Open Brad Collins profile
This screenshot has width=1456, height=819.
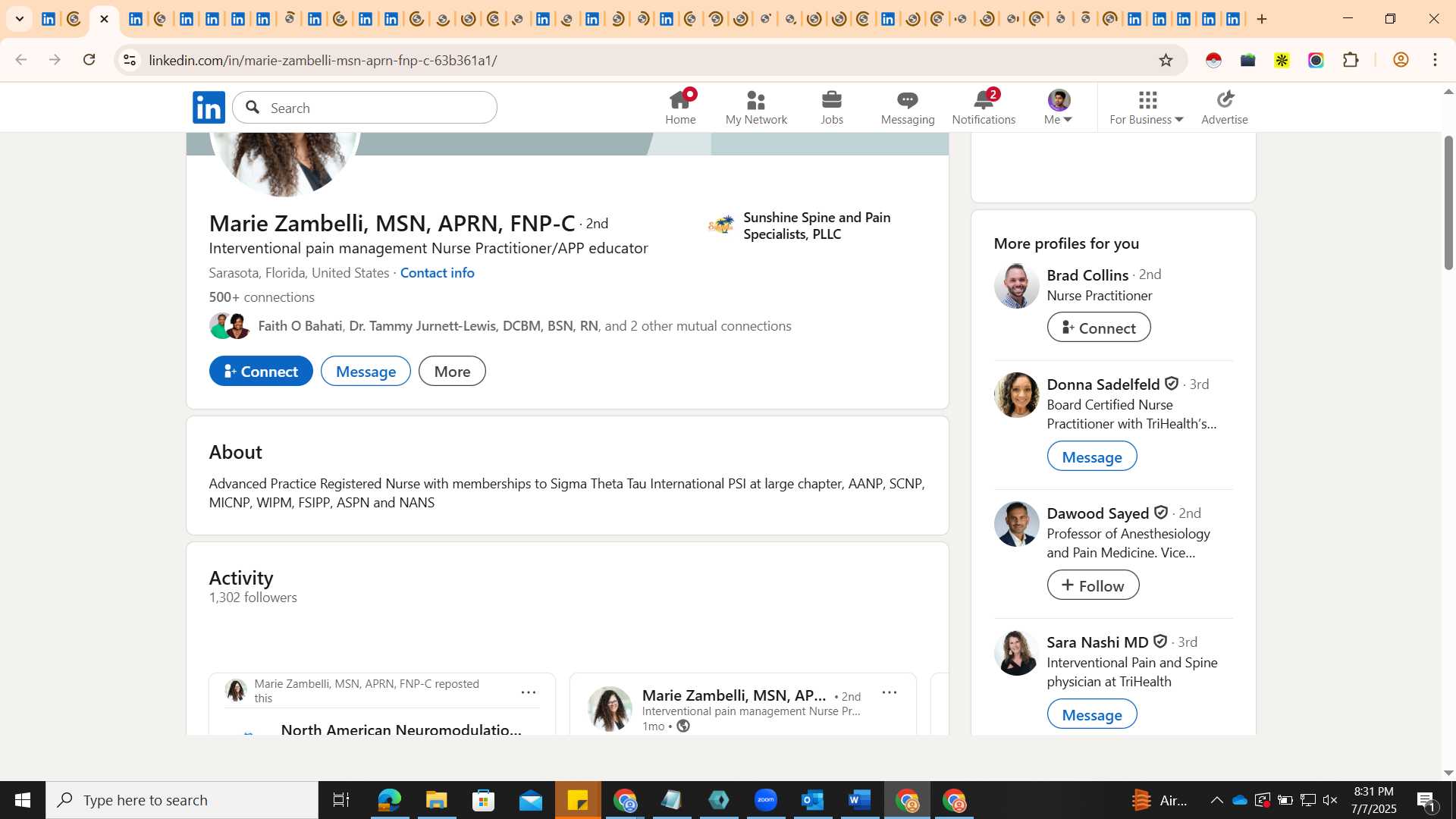pyautogui.click(x=1087, y=275)
